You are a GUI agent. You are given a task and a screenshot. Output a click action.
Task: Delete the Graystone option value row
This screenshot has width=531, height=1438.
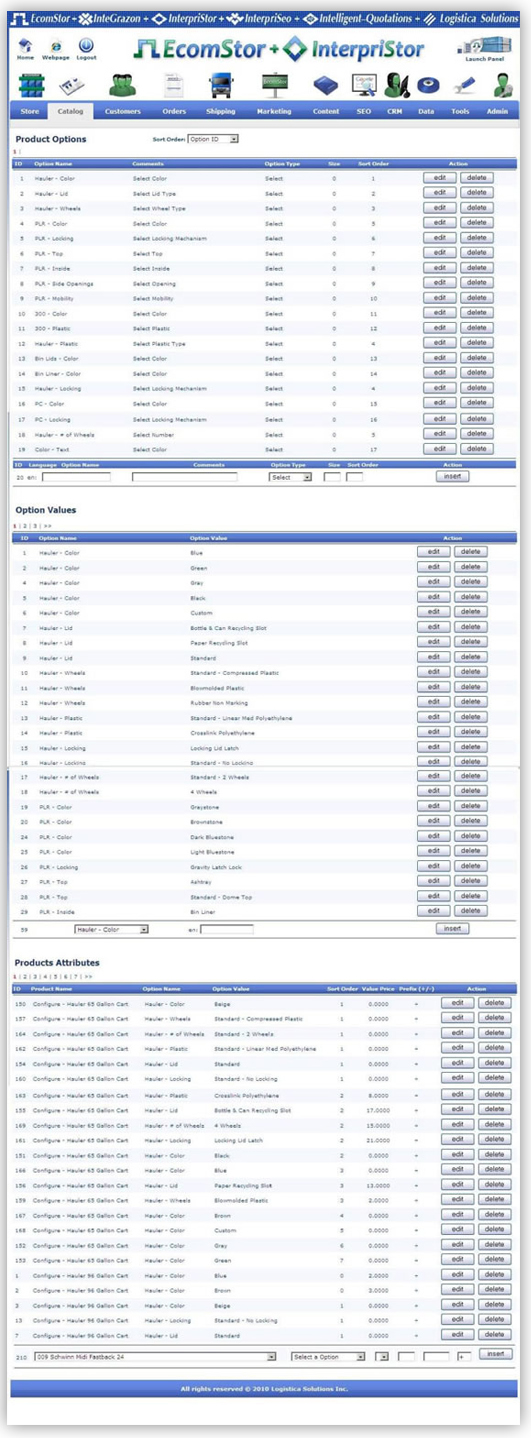pyautogui.click(x=472, y=805)
